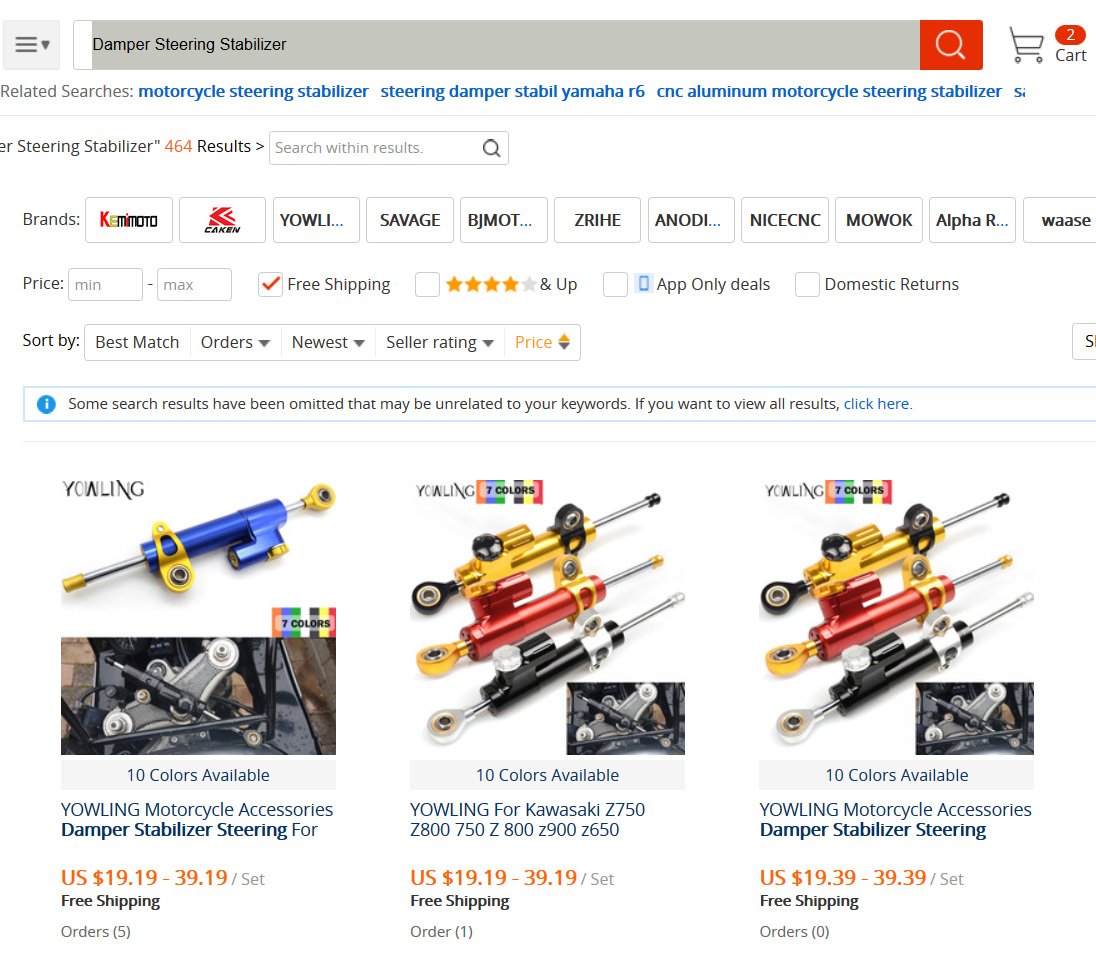Click the orange search magnifier button
The image size is (1096, 958).
(x=951, y=45)
